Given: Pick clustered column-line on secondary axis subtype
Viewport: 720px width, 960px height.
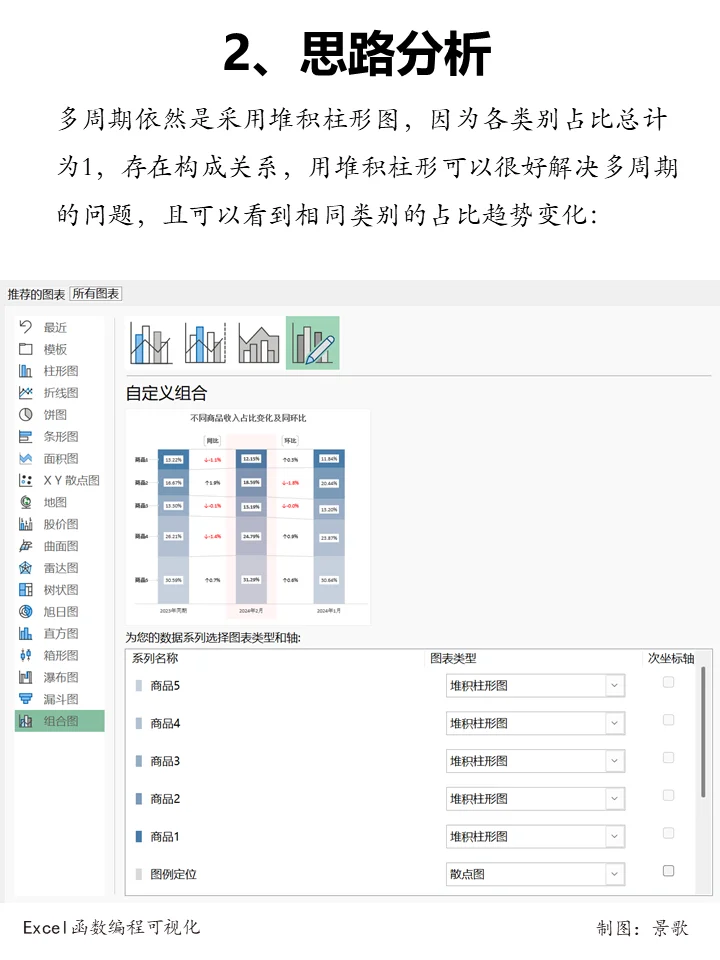Looking at the screenshot, I should (x=205, y=343).
